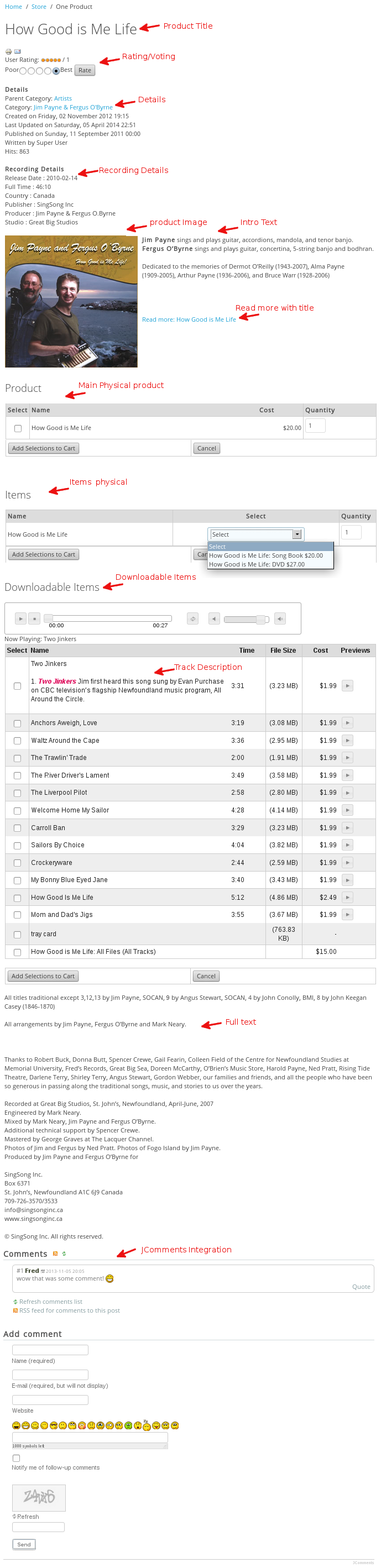Click the Rate button

pos(85,70)
